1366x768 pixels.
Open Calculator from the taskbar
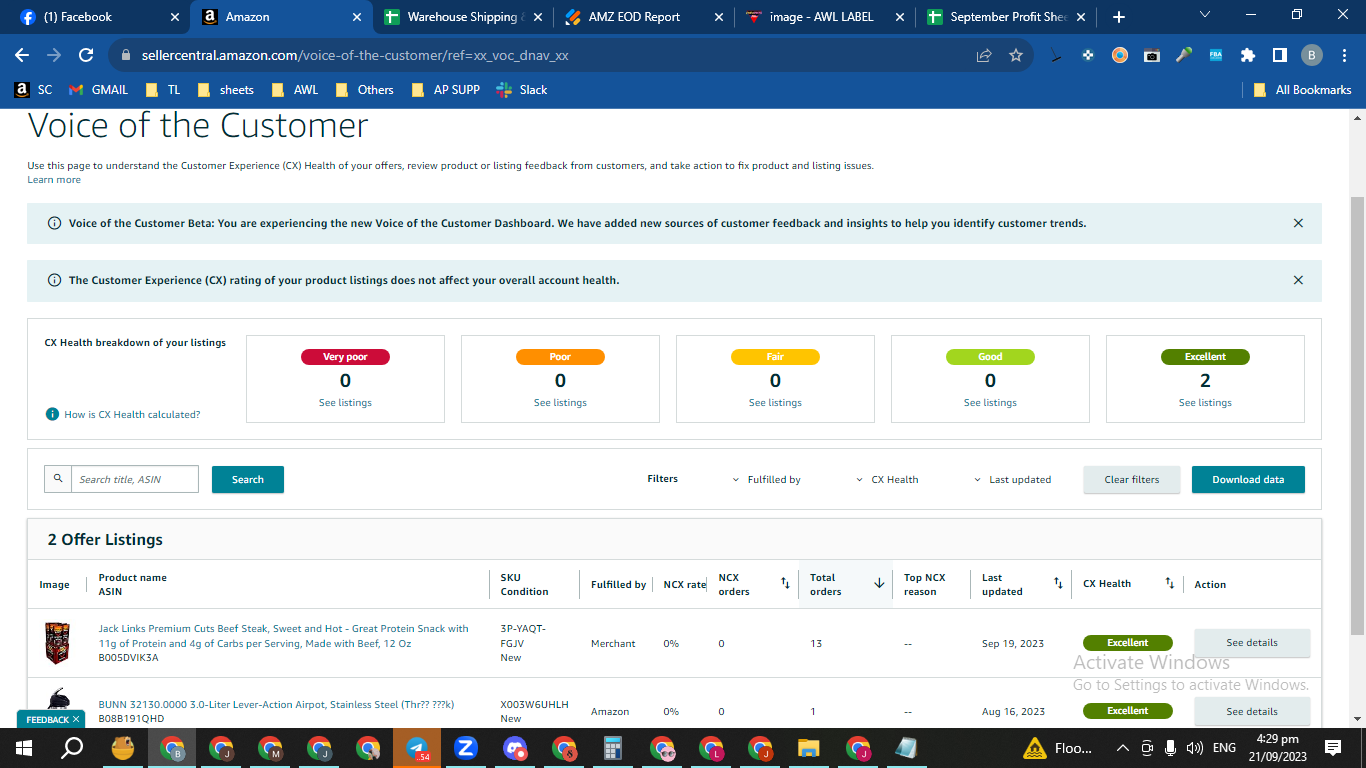click(x=613, y=748)
